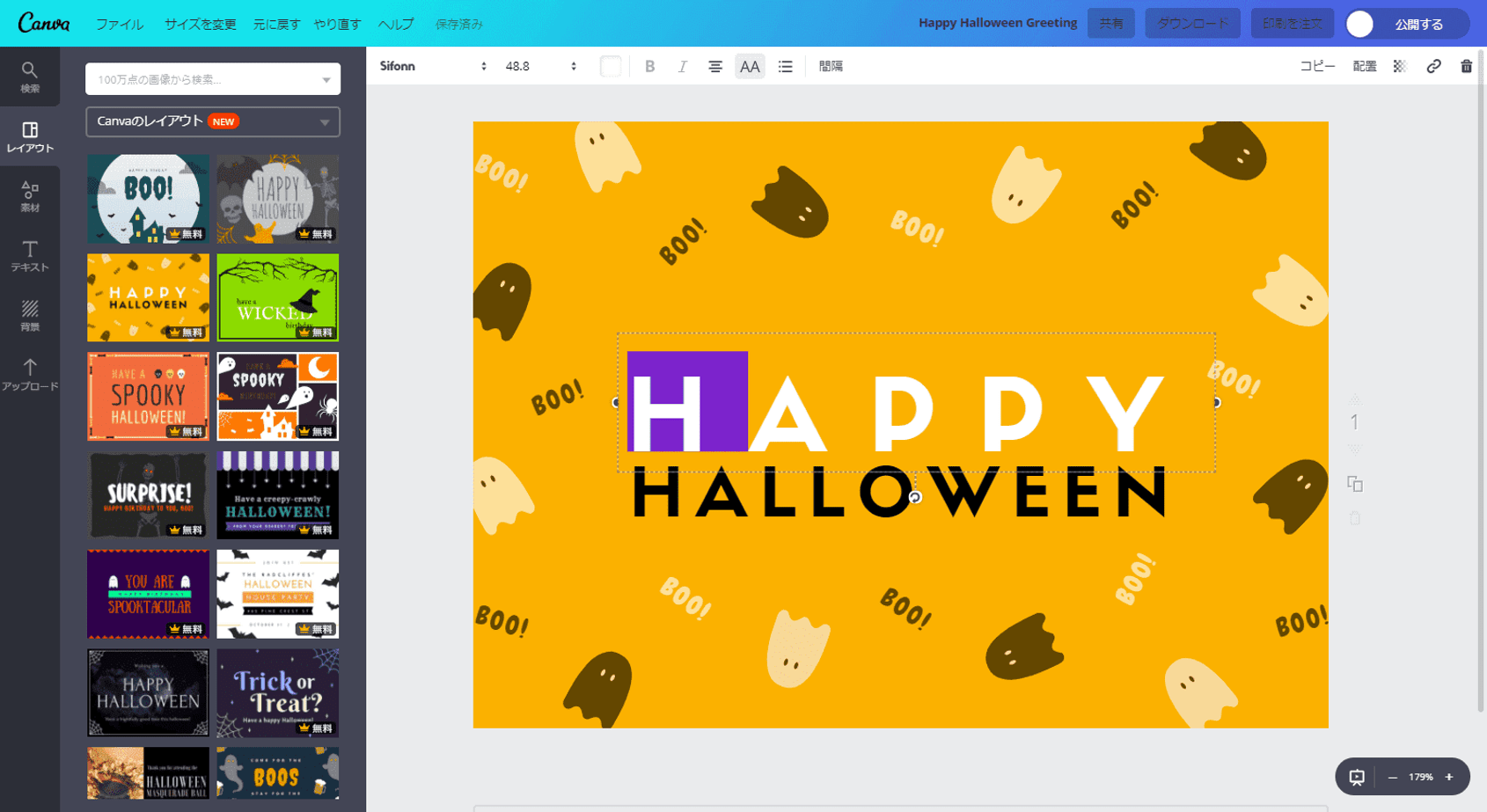
Task: Open the アップロード panel
Action: (x=30, y=374)
